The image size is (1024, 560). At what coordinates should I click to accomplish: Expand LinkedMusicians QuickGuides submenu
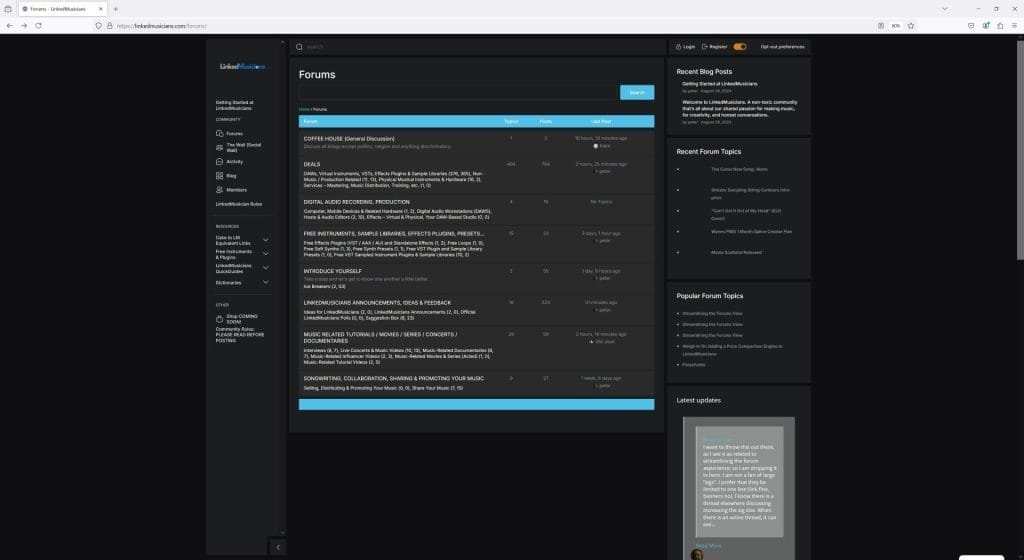265,268
